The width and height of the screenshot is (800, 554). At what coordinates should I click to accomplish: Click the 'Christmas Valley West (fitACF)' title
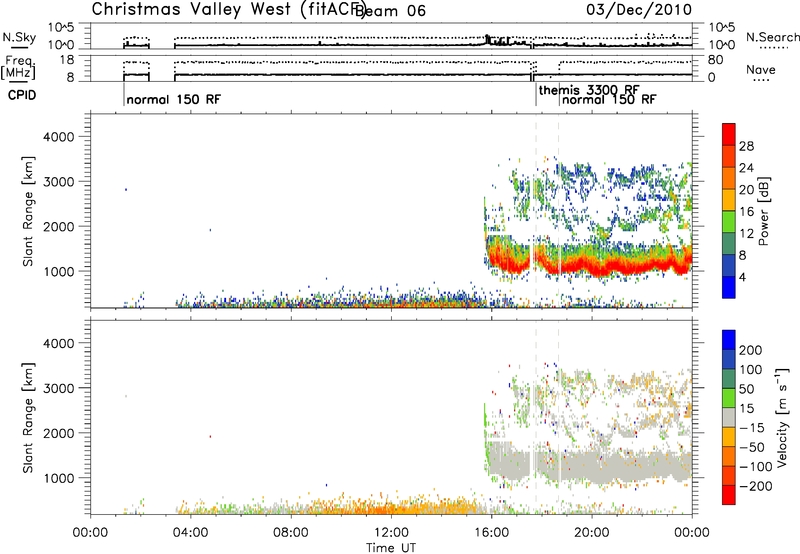tap(228, 10)
